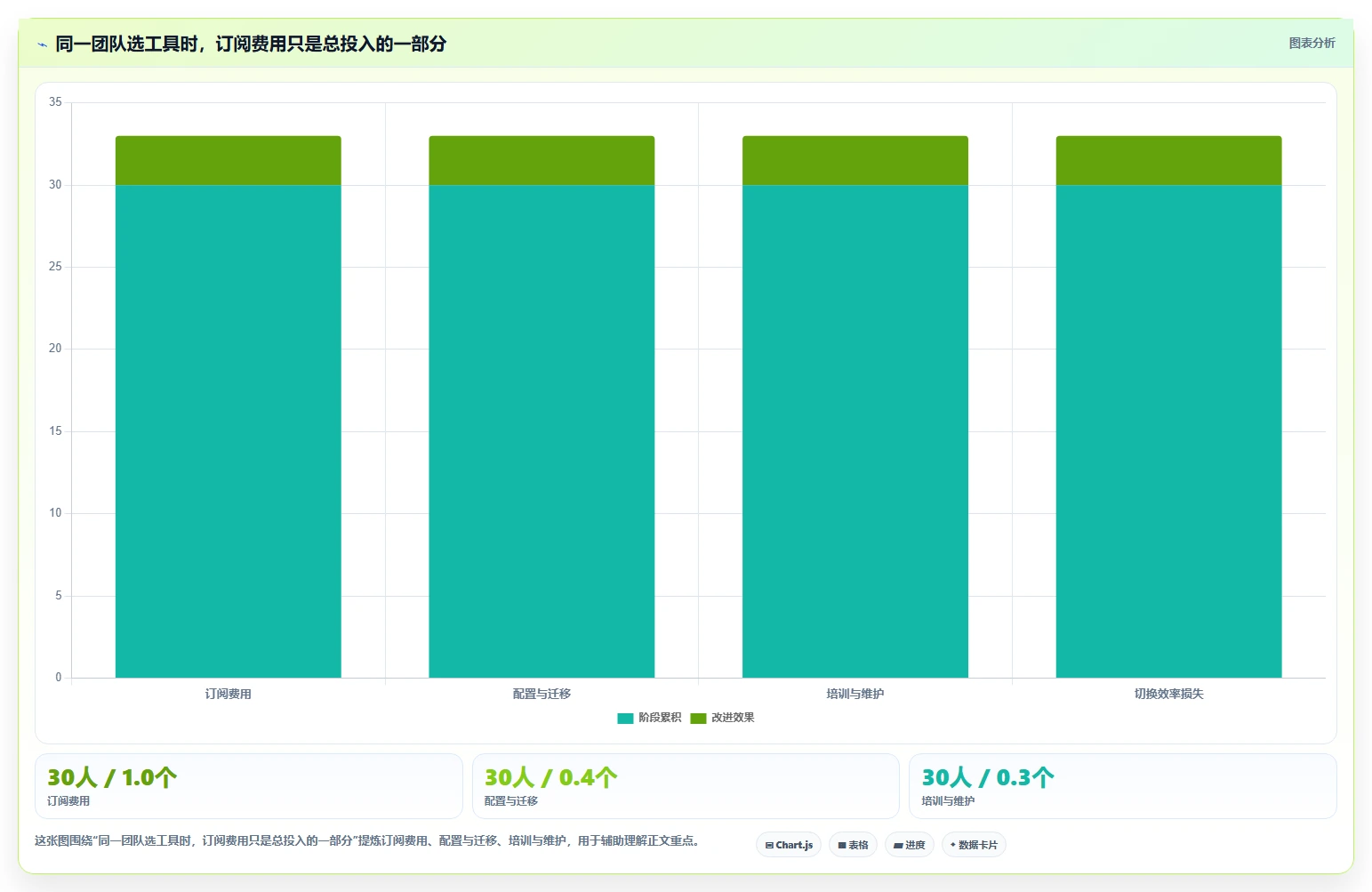Click the 30人 / 0.3个 card value
The width and height of the screenshot is (1372, 892).
coord(988,777)
